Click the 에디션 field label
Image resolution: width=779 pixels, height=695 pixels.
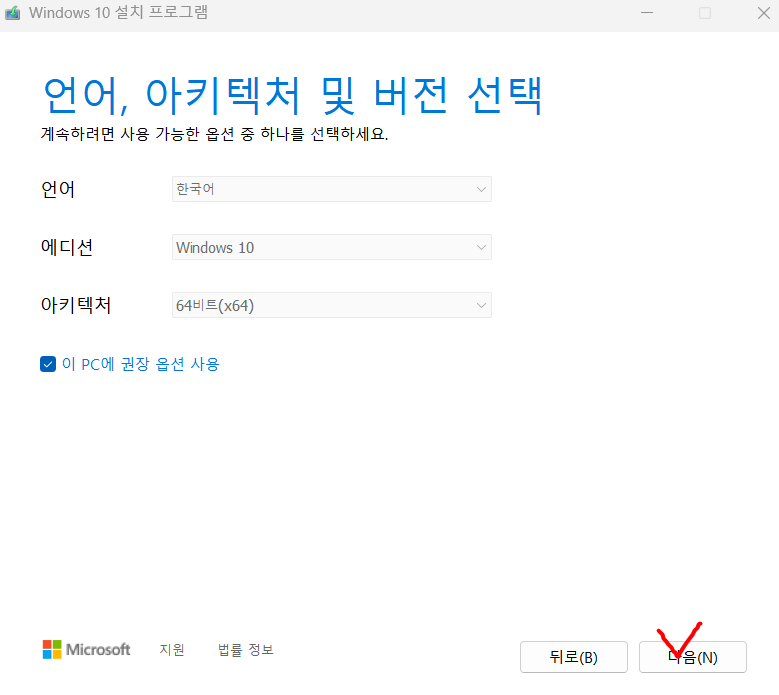point(67,247)
